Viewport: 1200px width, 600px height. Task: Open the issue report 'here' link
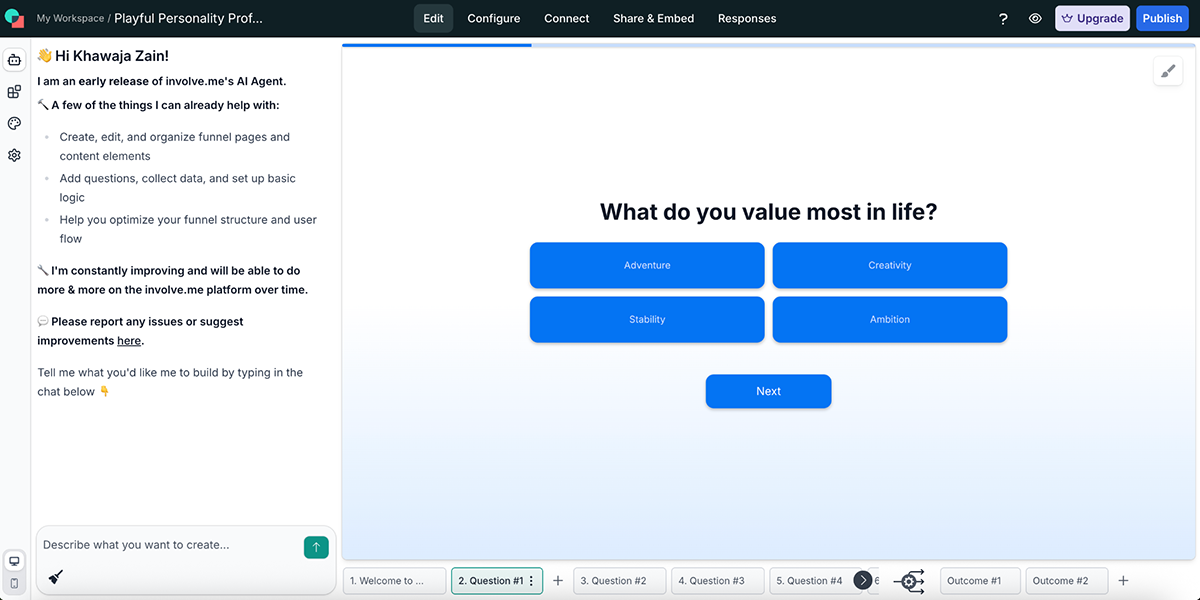click(128, 340)
